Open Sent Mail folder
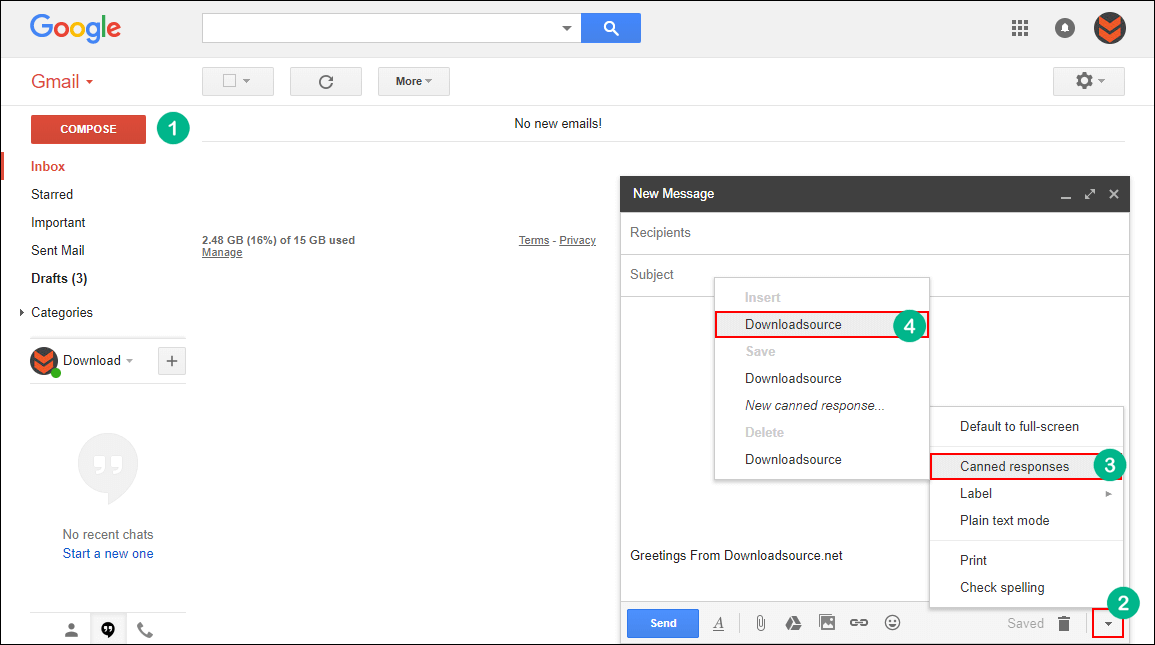The image size is (1155, 645). 57,250
